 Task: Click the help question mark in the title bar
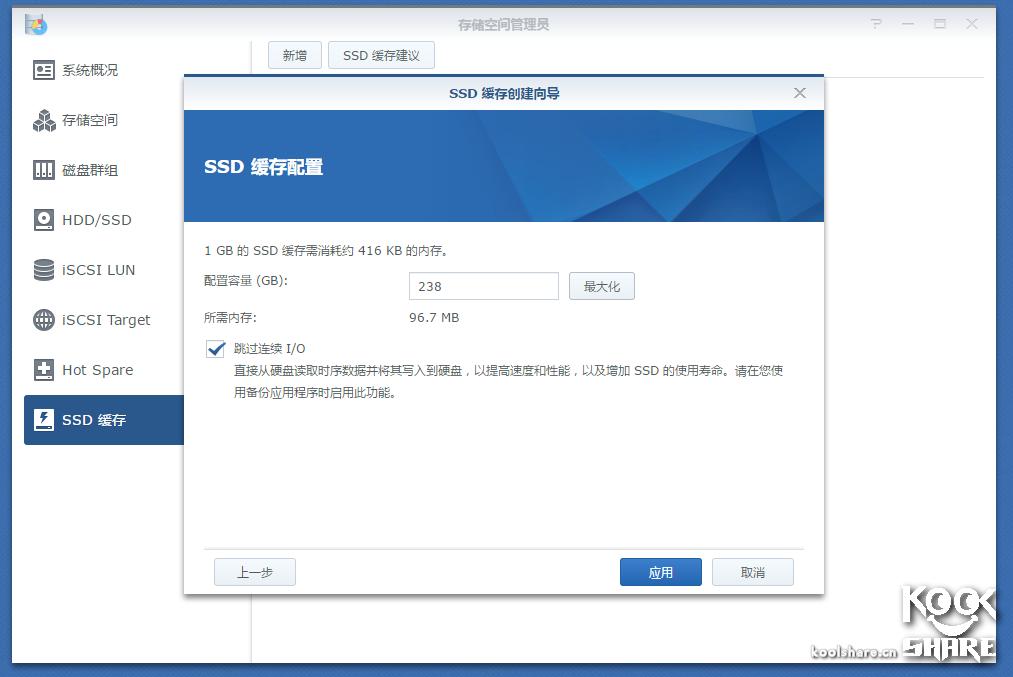tap(875, 23)
